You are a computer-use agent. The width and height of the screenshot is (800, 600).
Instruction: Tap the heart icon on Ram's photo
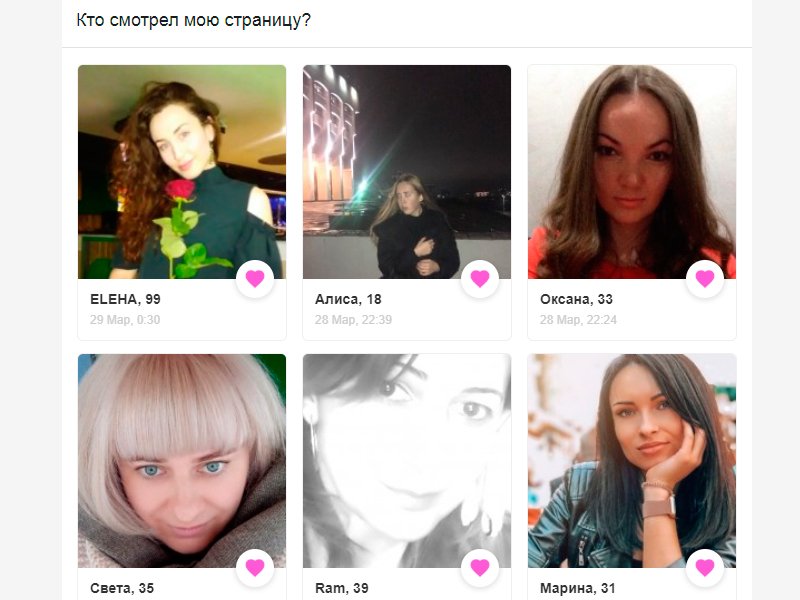[480, 567]
